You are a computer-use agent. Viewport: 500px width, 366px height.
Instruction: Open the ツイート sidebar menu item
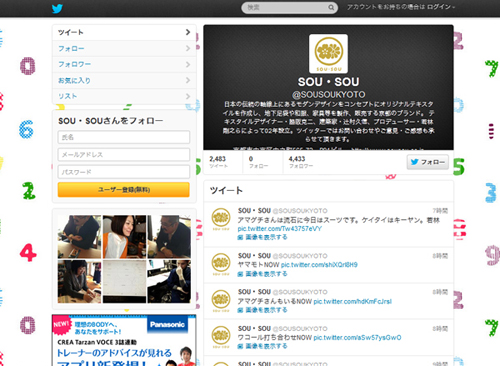pos(124,32)
